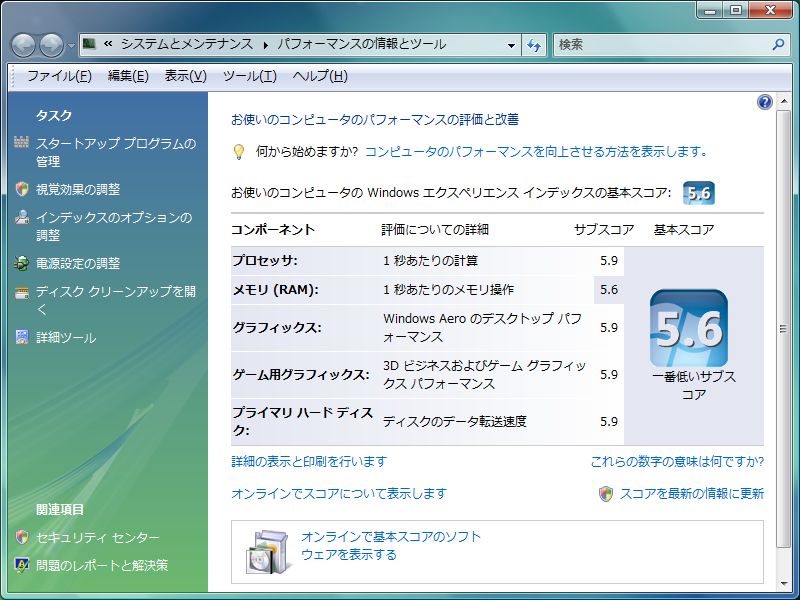Click the パフォーマンスの情報とツール breadcrumb
Screen dimensions: 800x600
tap(362, 44)
